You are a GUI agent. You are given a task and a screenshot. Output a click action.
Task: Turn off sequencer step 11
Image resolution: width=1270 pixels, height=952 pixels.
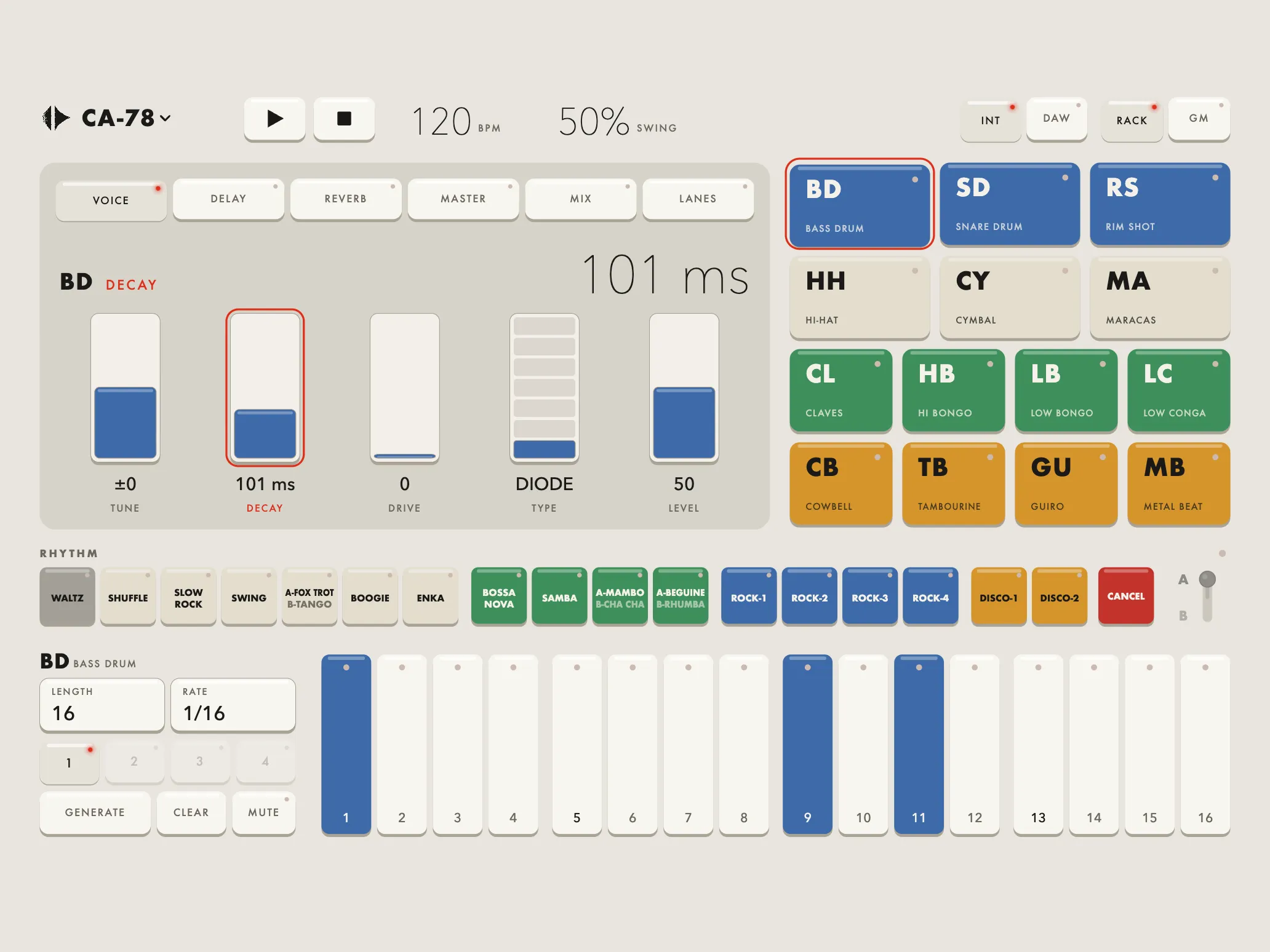point(919,744)
